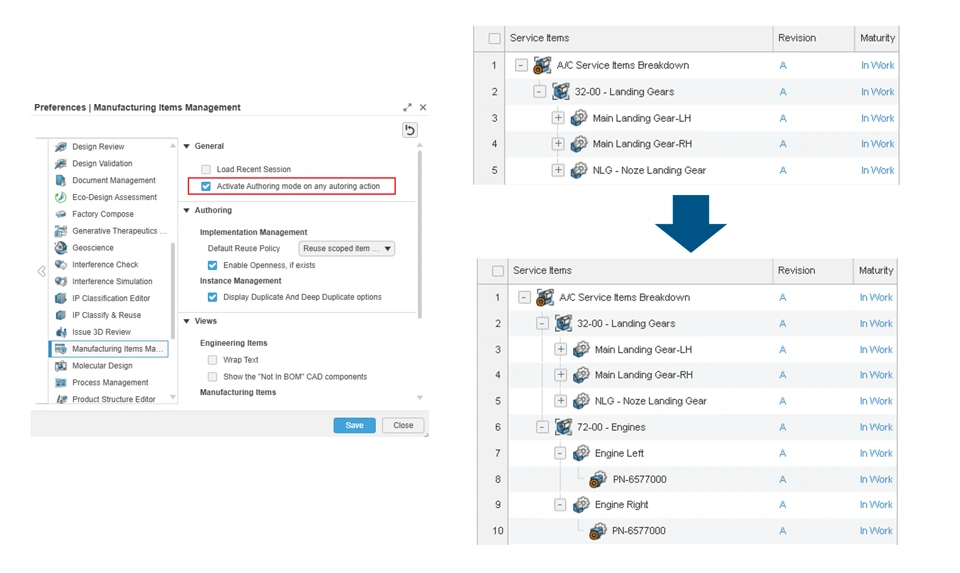Collapse the Authoring section

tap(187, 210)
